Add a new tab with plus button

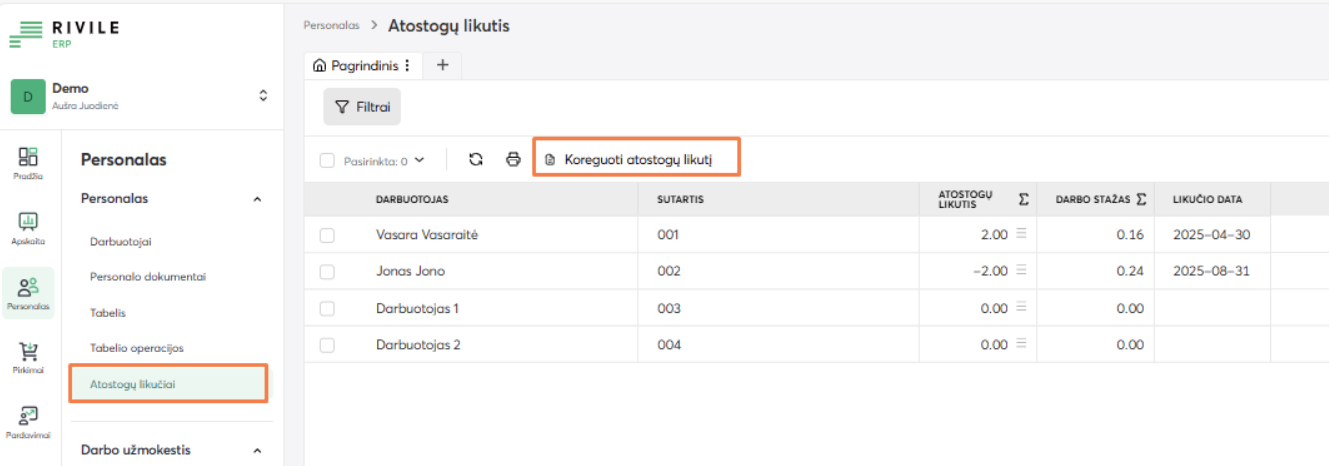pos(442,65)
